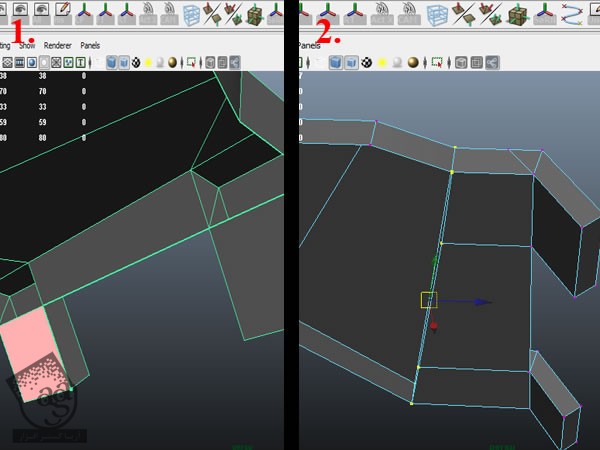This screenshot has width=600, height=450.
Task: Open the Panels menu in right viewport
Action: tap(312, 45)
